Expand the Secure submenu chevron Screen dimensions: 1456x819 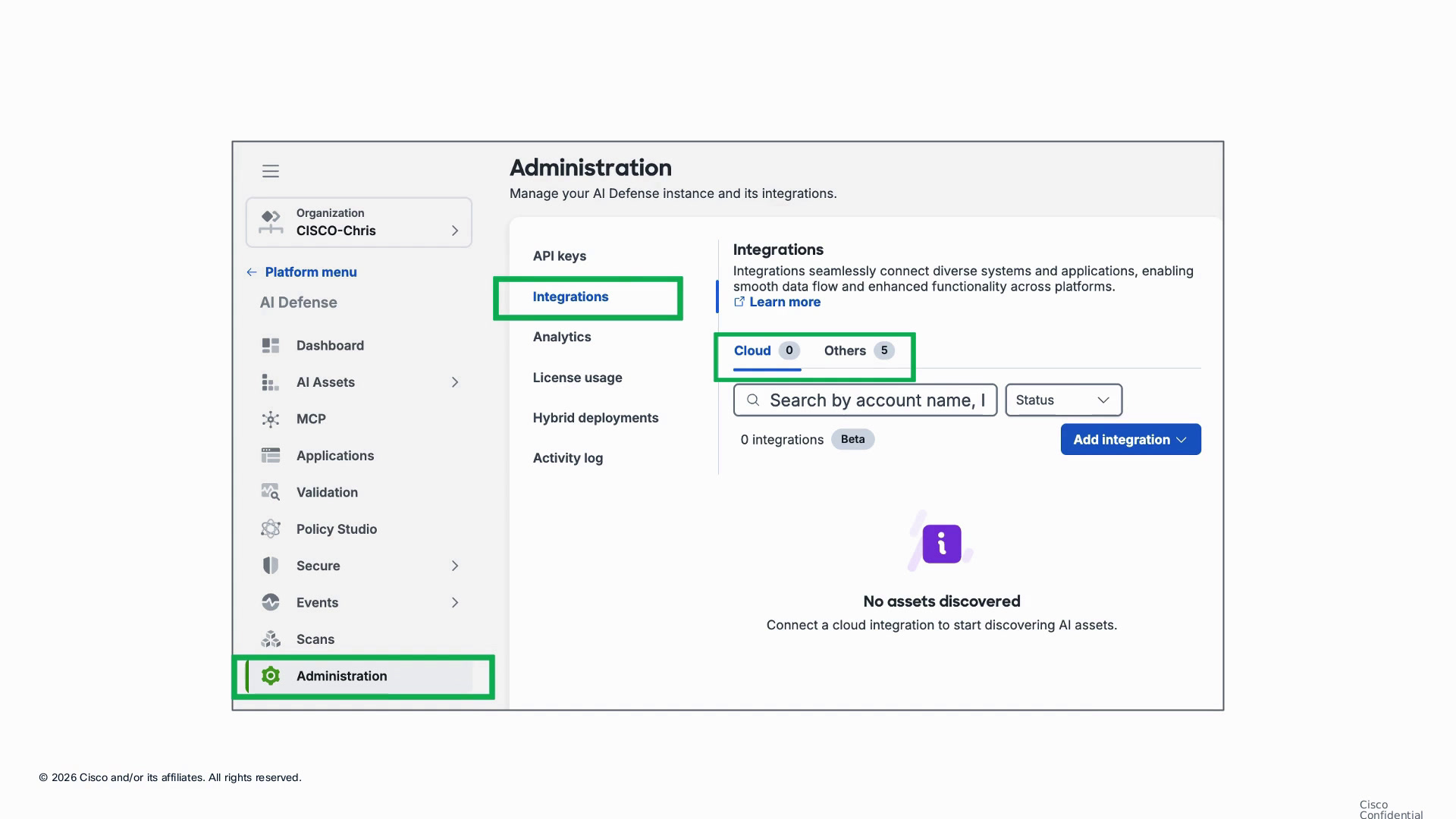455,566
